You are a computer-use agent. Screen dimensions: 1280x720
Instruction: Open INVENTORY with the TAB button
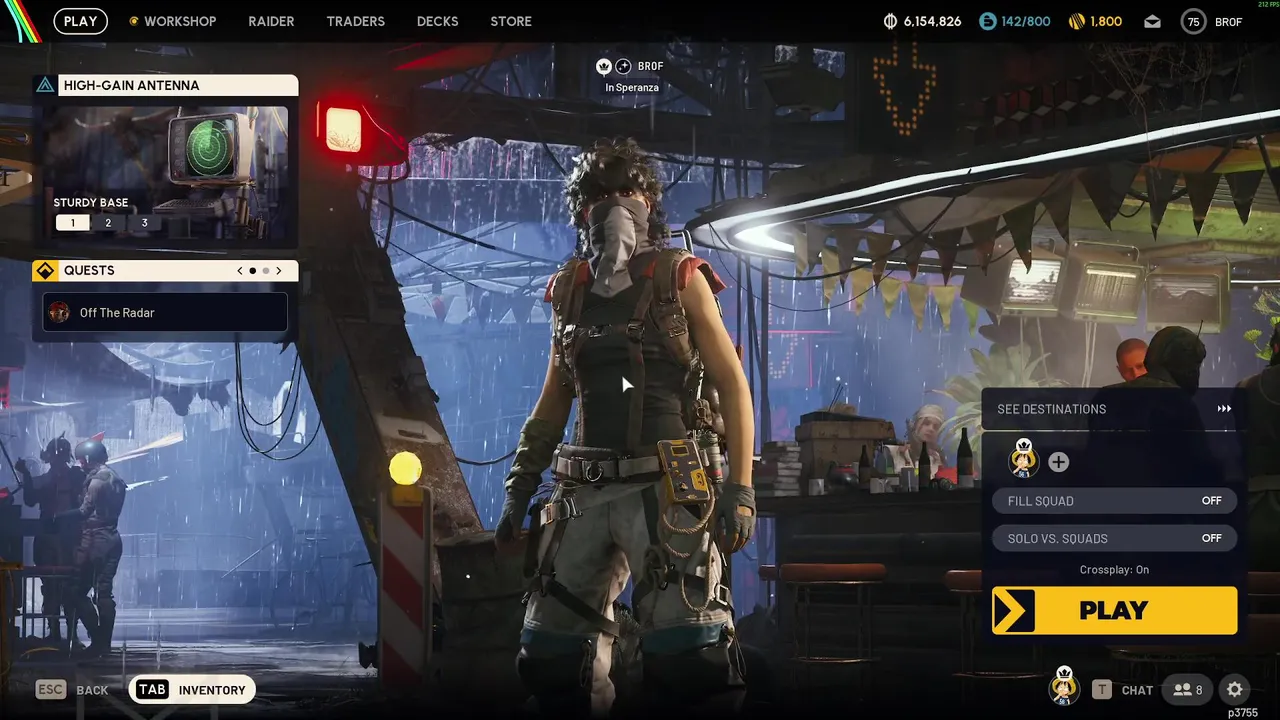click(x=192, y=689)
